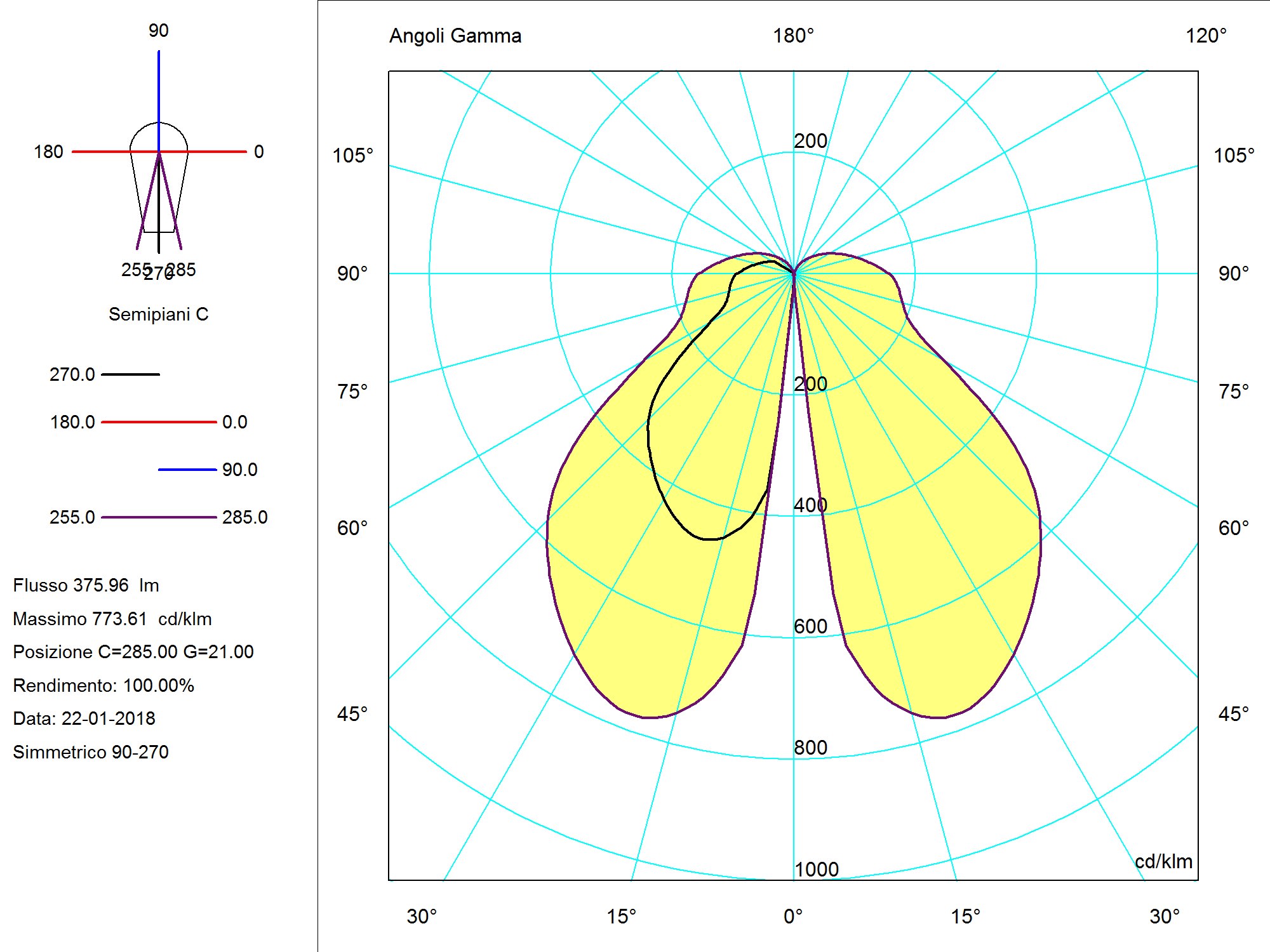The width and height of the screenshot is (1270, 952).
Task: Click the red 180.0–0.0 legend line
Action: pyautogui.click(x=159, y=422)
